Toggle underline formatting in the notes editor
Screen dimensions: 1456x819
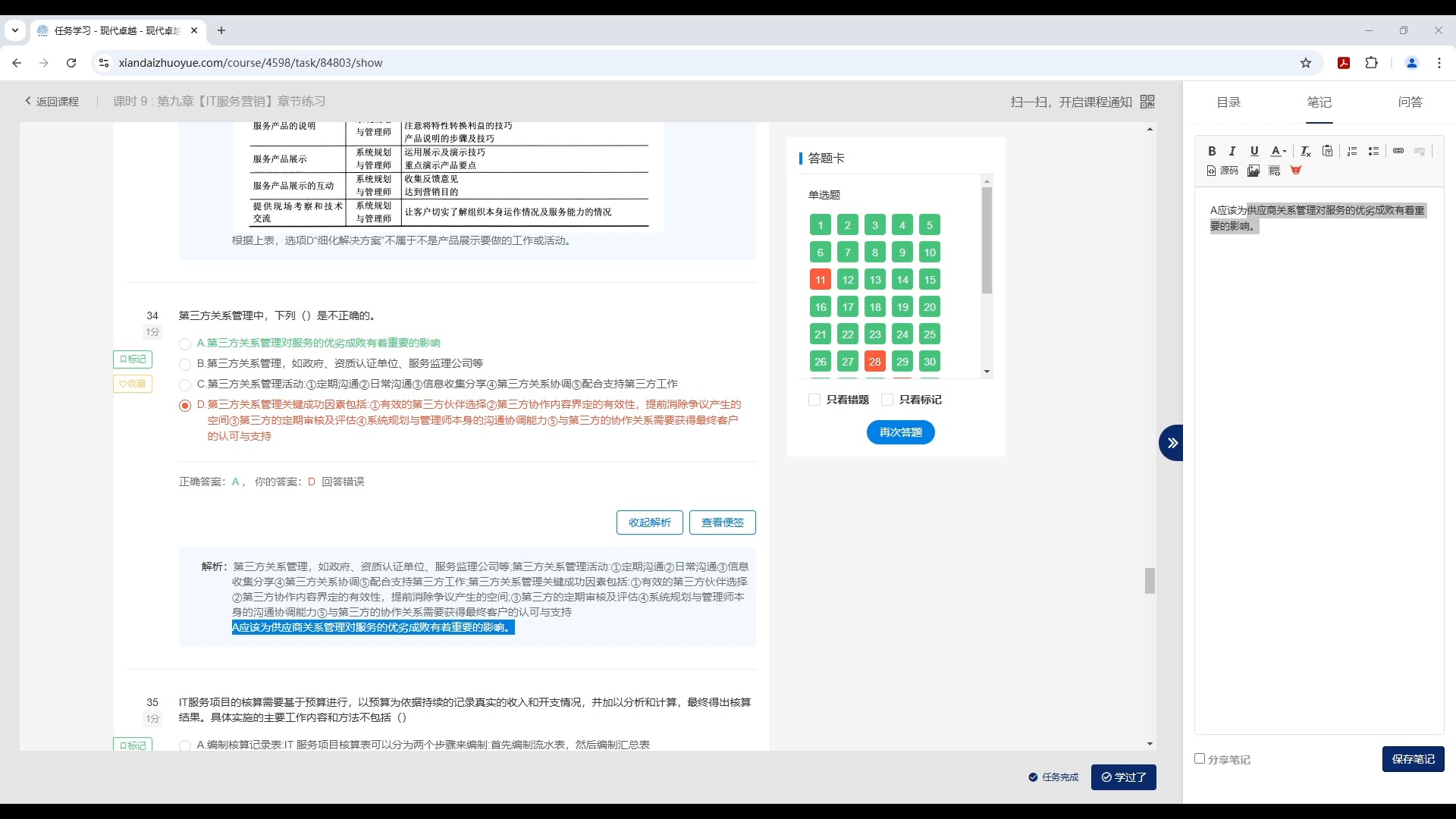1254,151
